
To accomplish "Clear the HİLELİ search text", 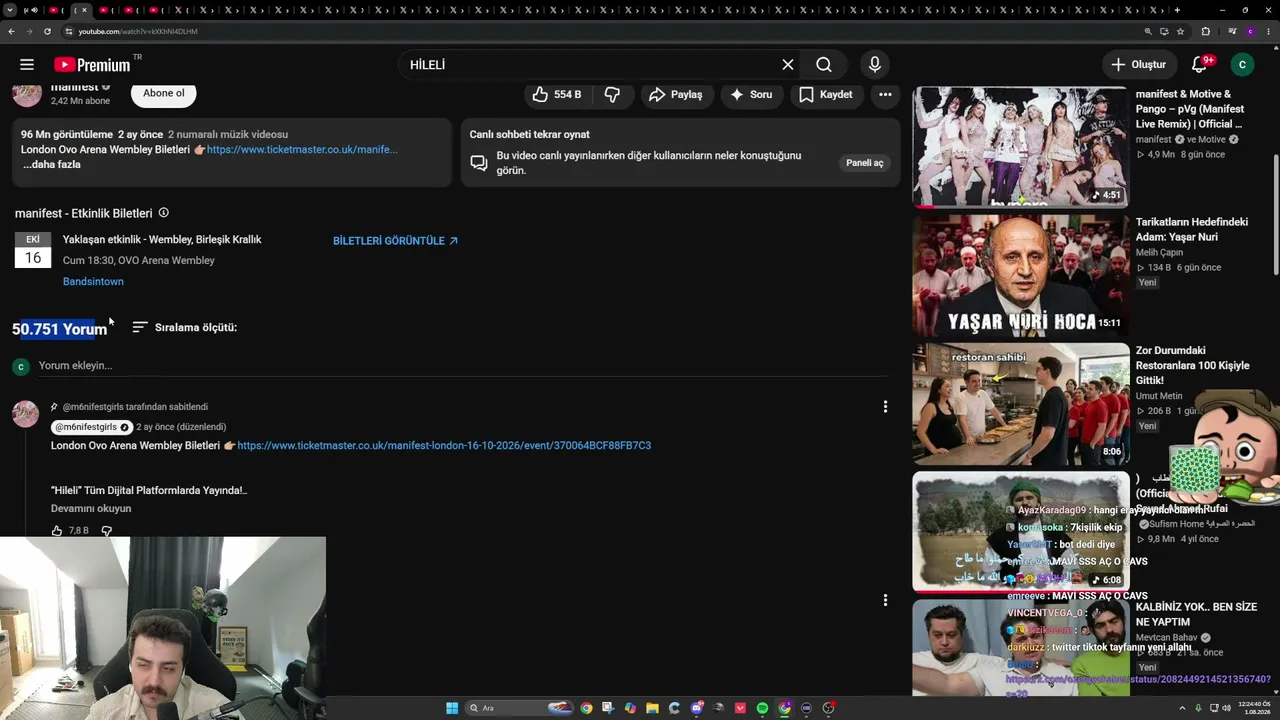I will pos(788,65).
